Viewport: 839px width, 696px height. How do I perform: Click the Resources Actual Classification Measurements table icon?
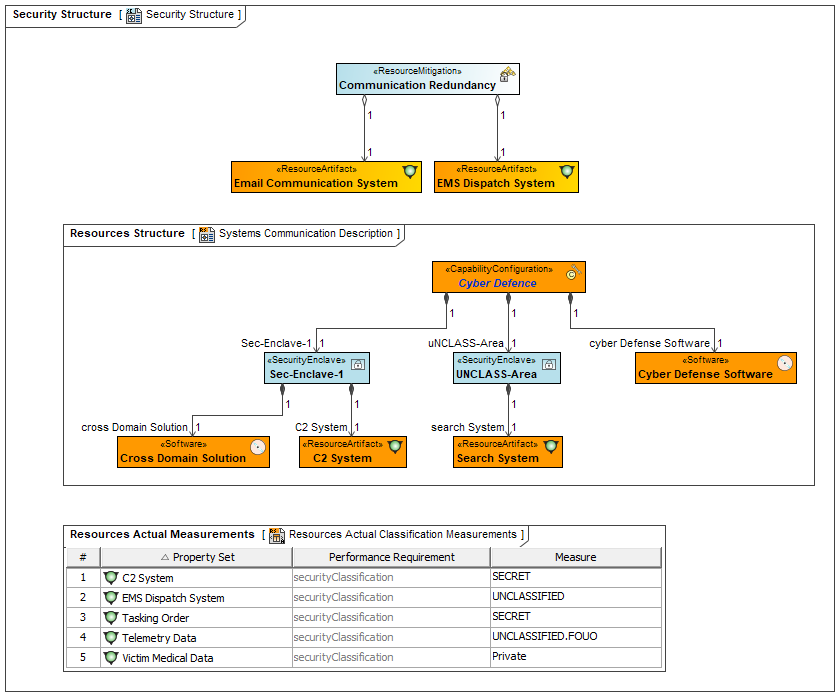click(277, 536)
